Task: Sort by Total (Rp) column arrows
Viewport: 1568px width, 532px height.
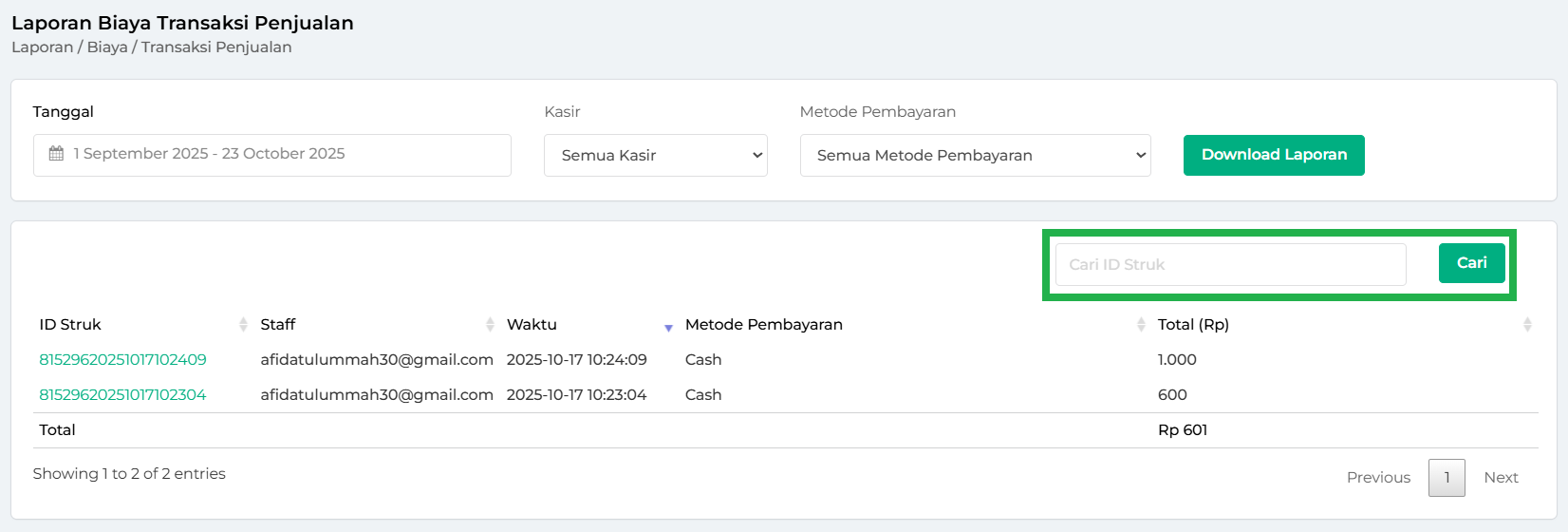Action: tap(1527, 325)
